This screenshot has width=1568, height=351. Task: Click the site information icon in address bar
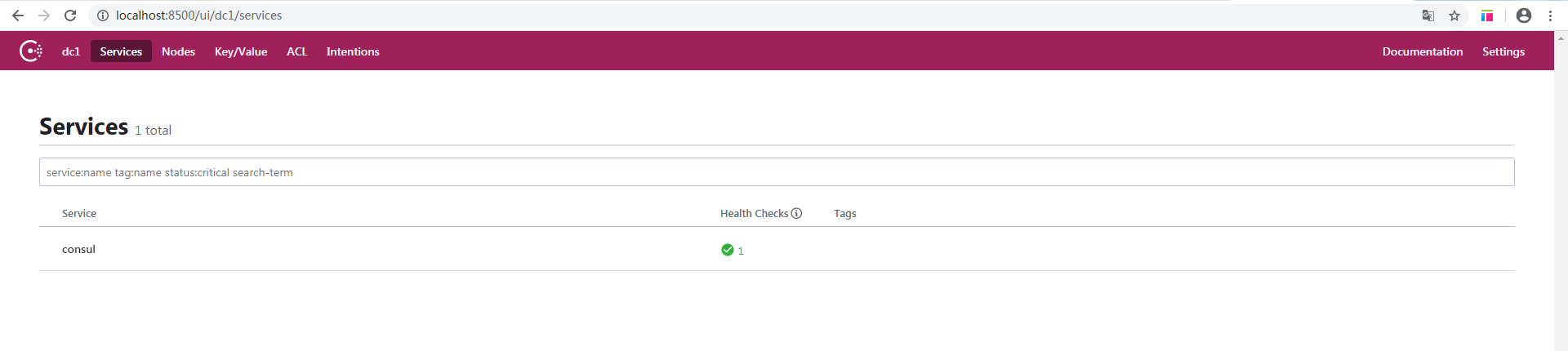(x=103, y=16)
